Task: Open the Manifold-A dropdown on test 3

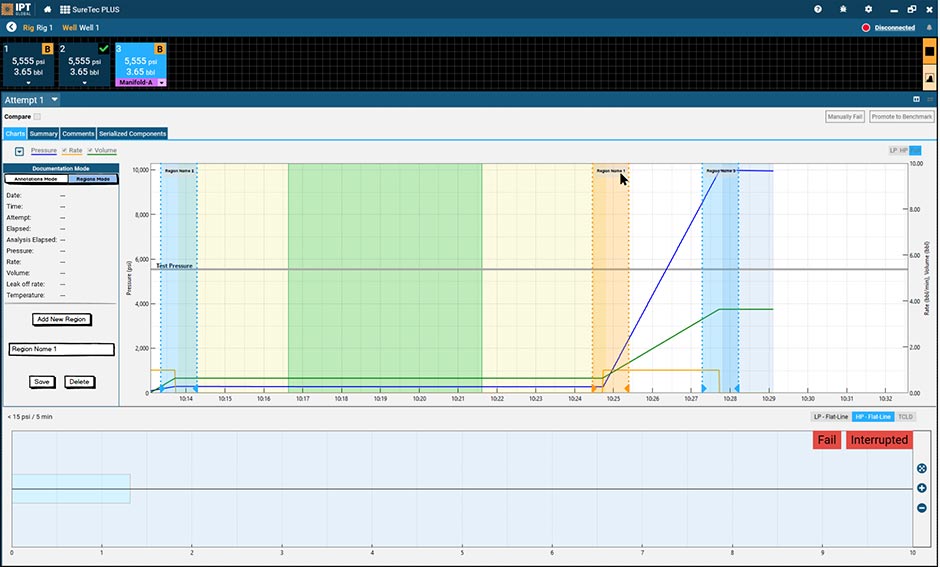Action: (161, 83)
